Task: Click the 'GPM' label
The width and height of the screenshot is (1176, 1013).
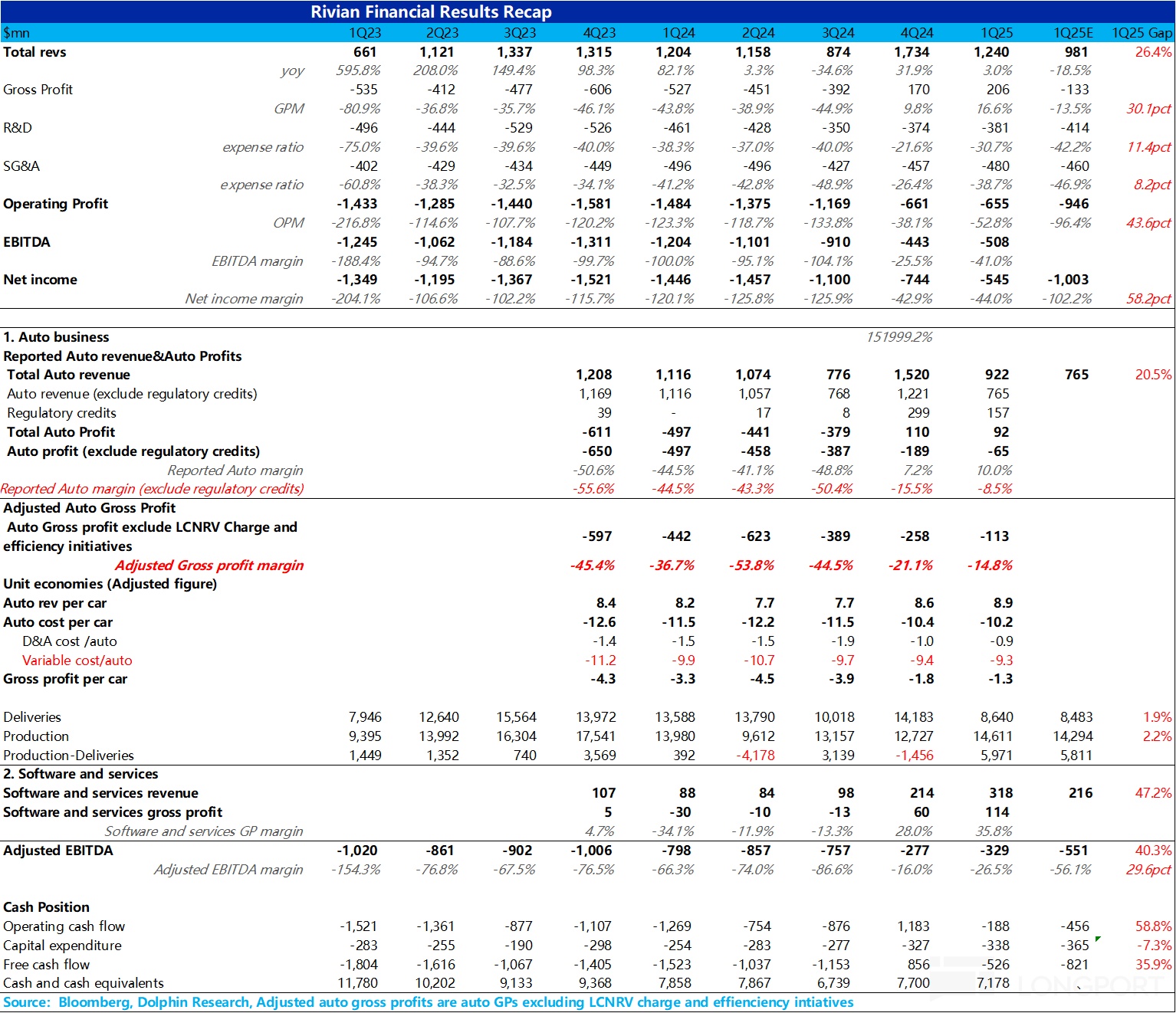Action: pyautogui.click(x=289, y=109)
